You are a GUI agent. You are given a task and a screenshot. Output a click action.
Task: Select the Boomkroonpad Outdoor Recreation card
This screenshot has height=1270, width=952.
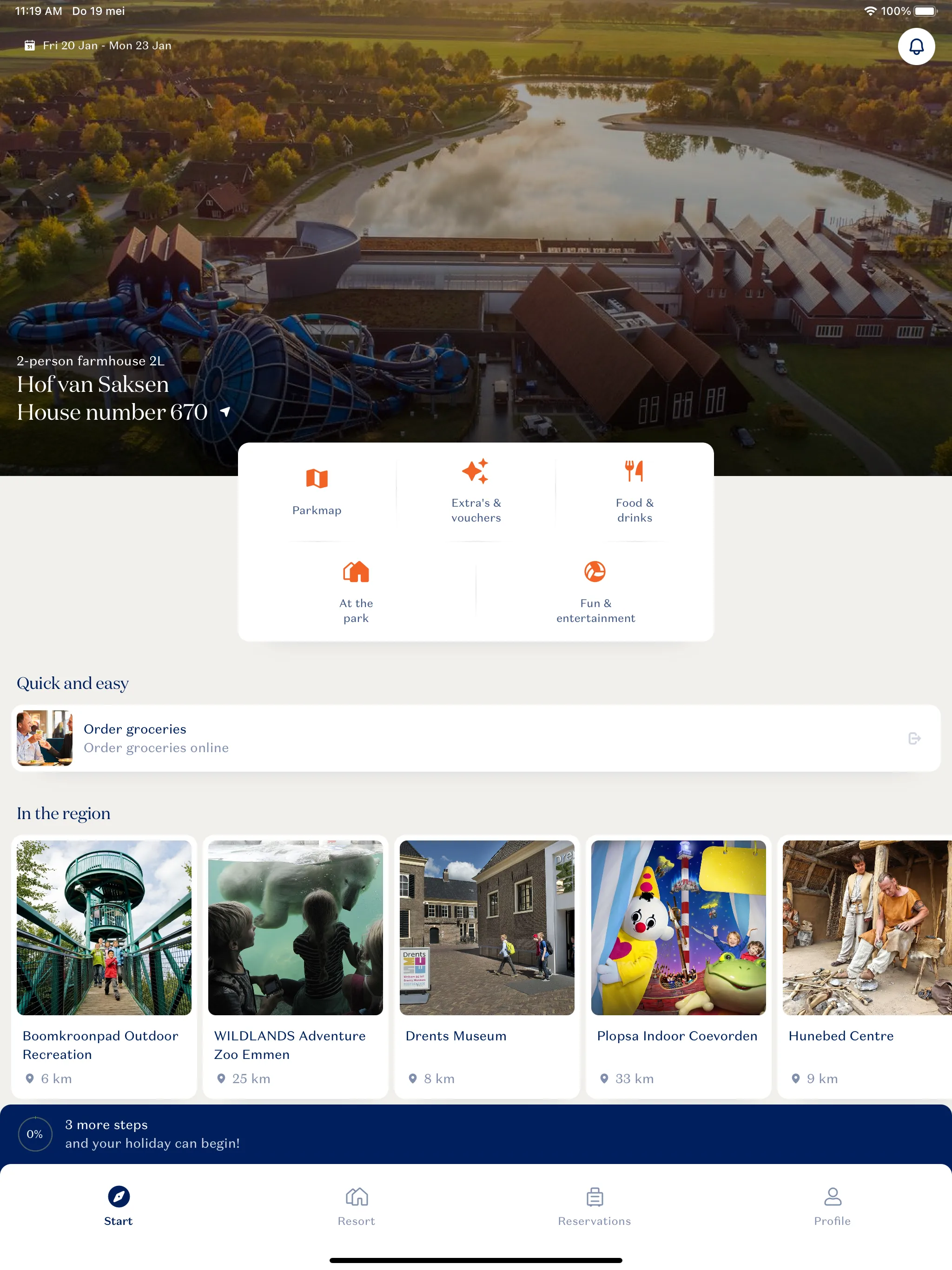106,960
